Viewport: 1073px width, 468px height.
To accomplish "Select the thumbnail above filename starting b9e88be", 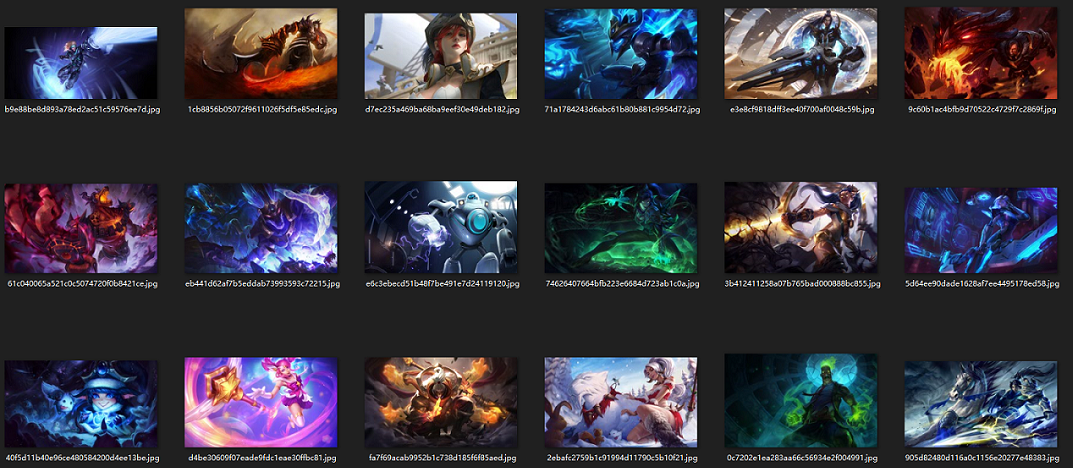I will [81, 63].
